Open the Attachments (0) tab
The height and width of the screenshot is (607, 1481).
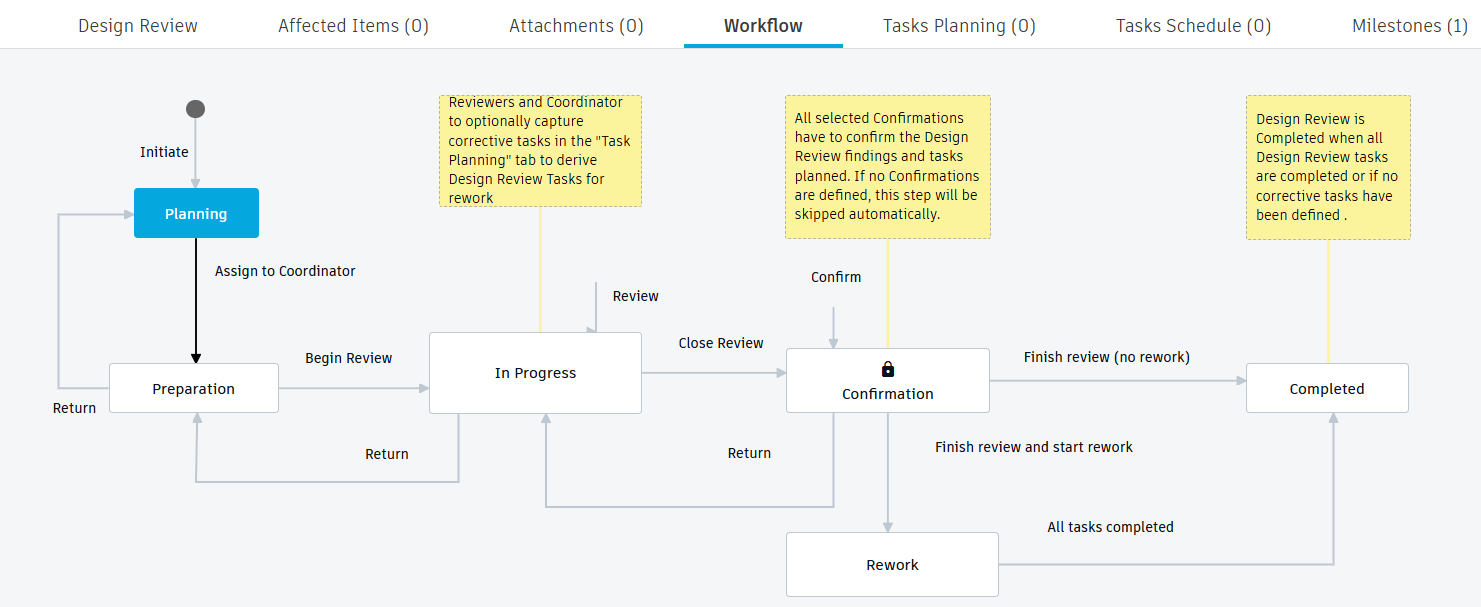point(576,25)
